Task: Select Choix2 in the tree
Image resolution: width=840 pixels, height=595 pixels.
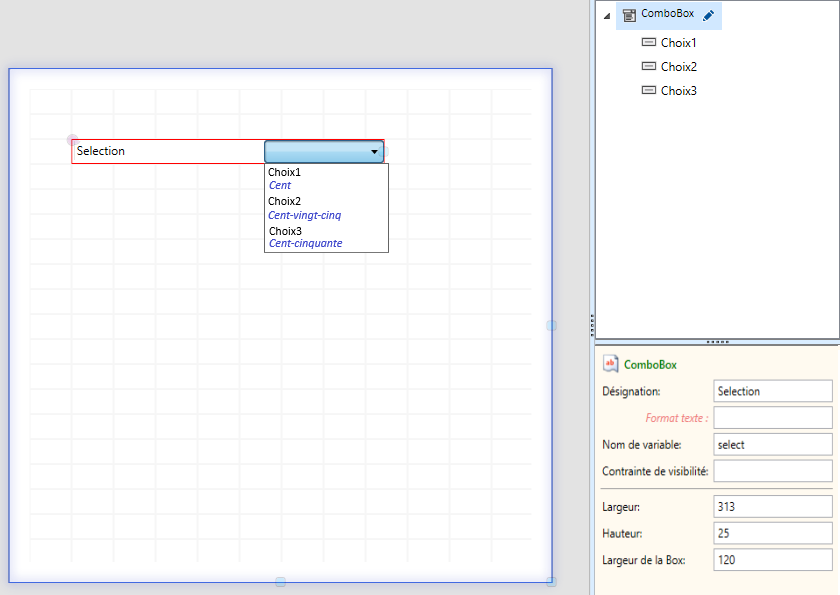Action: [678, 67]
